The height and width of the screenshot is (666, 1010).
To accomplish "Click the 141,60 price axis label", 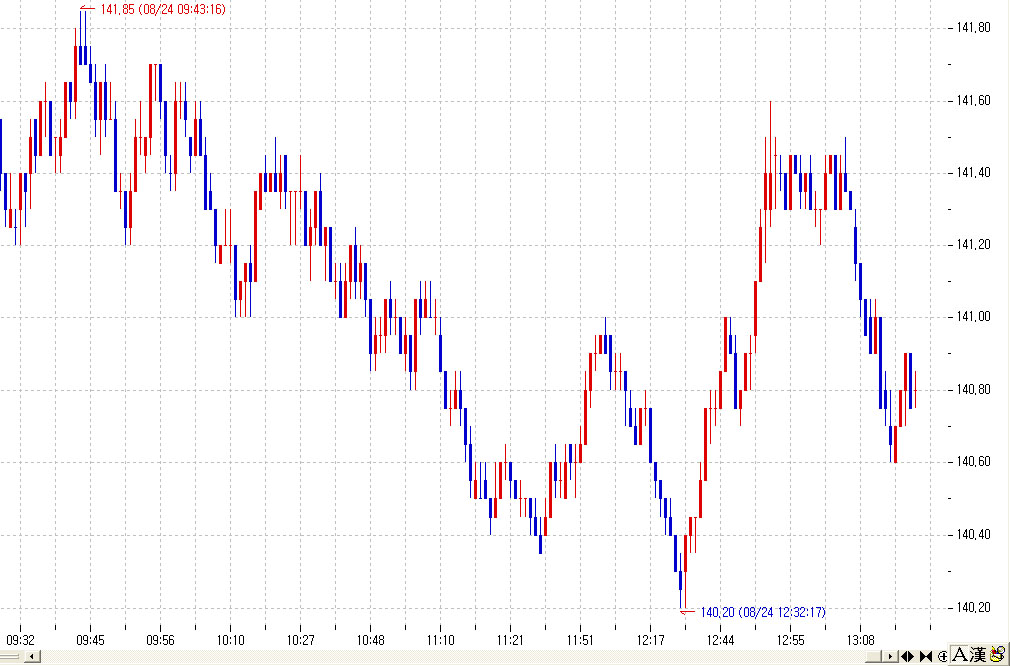I will (973, 101).
